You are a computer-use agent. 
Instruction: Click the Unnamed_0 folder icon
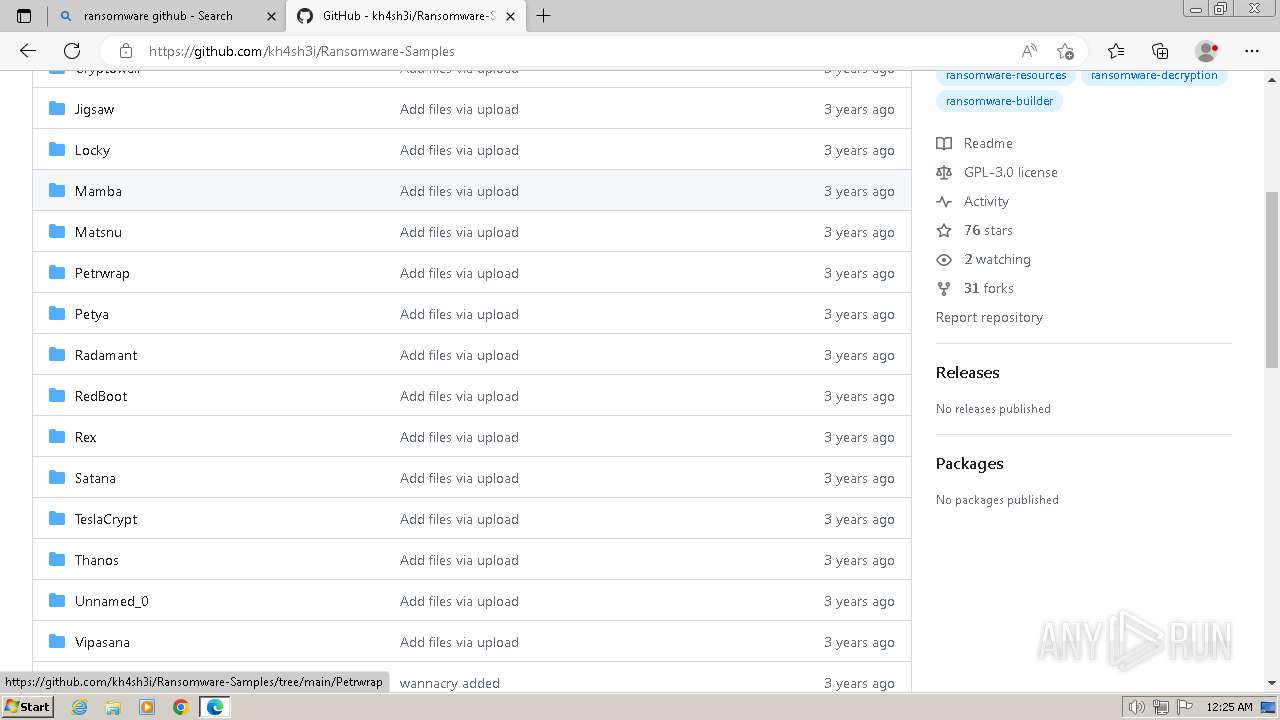(x=57, y=600)
